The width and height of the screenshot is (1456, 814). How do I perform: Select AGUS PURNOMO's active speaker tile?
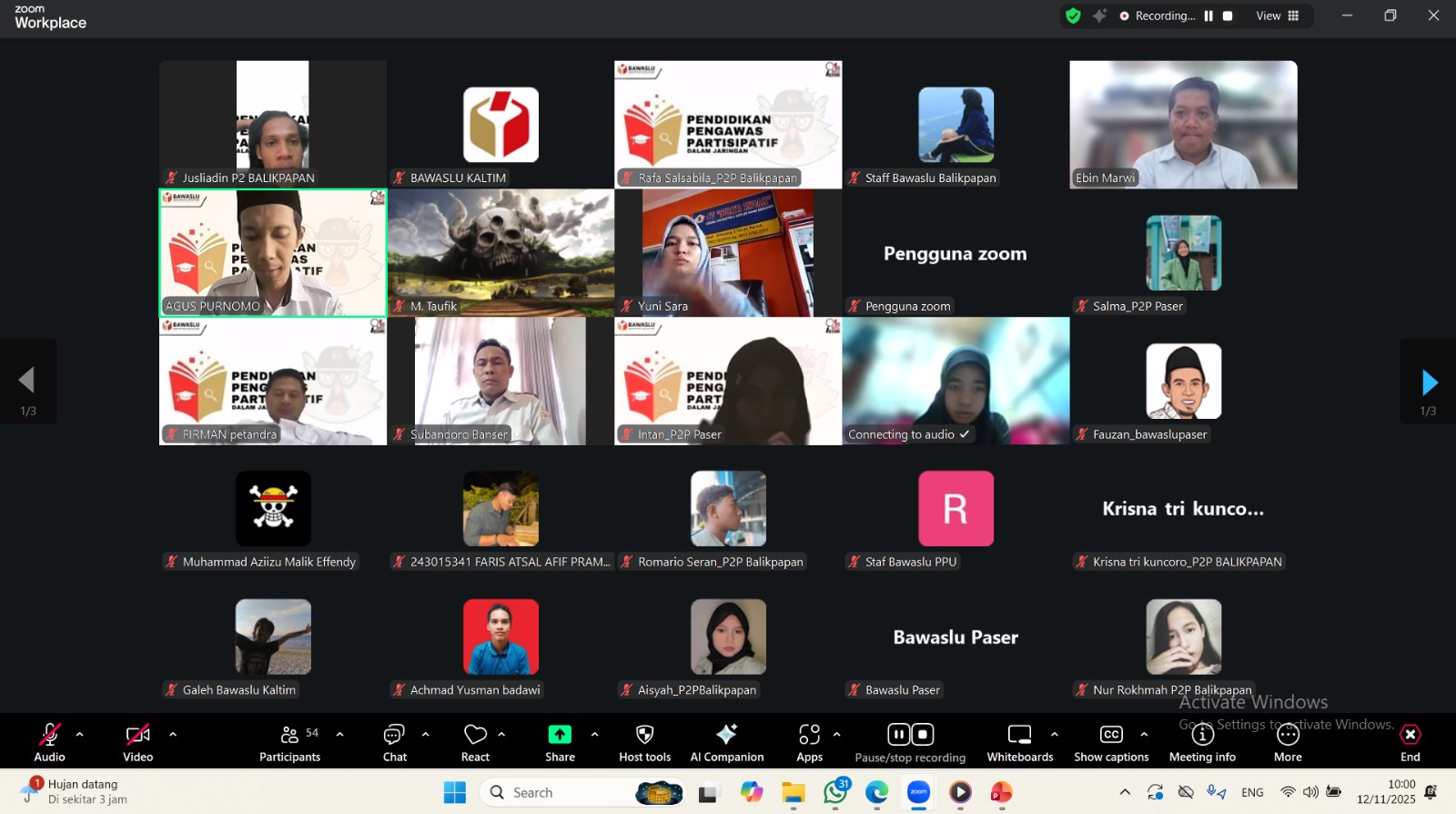273,253
